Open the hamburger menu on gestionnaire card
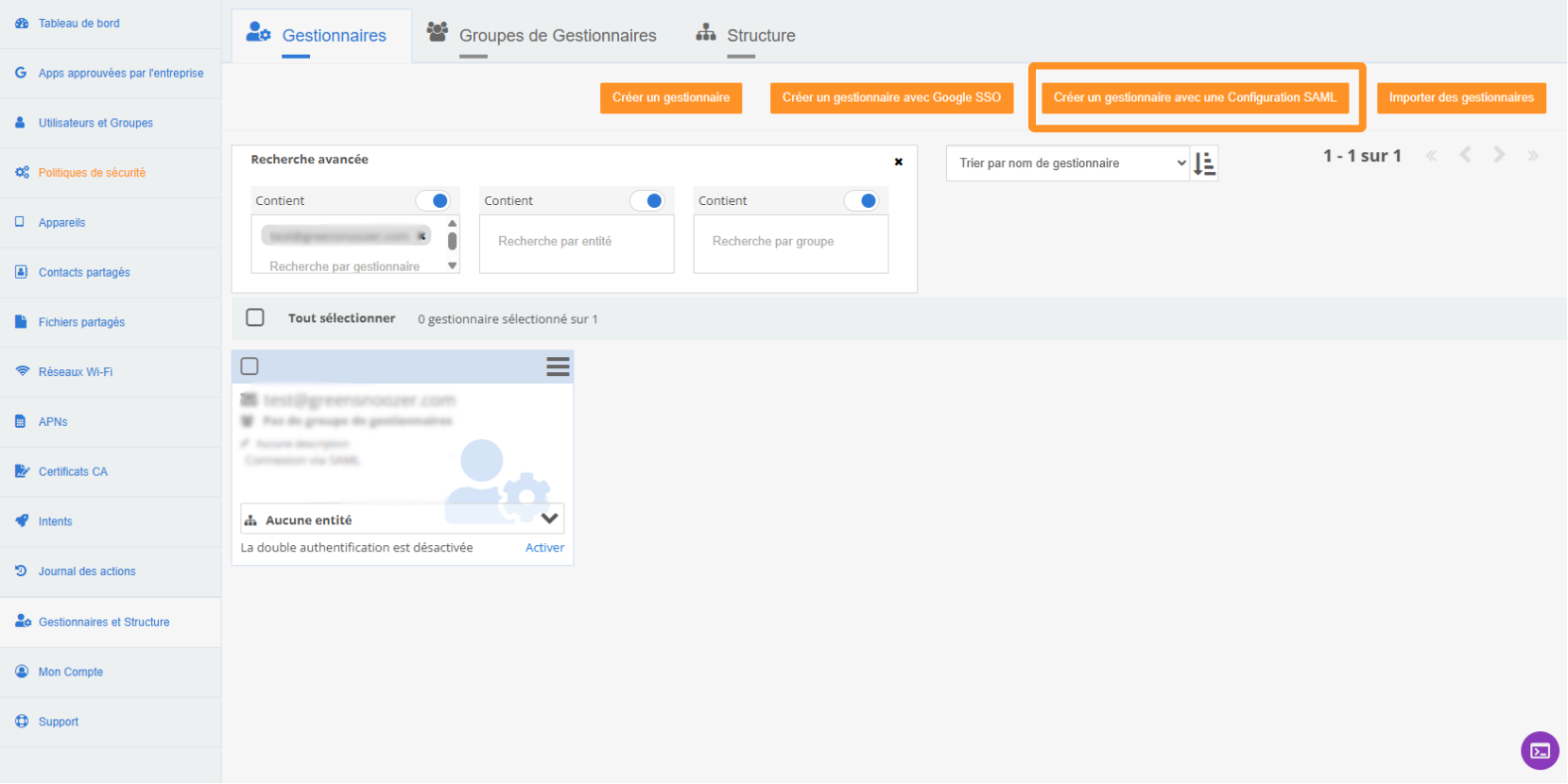1568x784 pixels. 558,366
